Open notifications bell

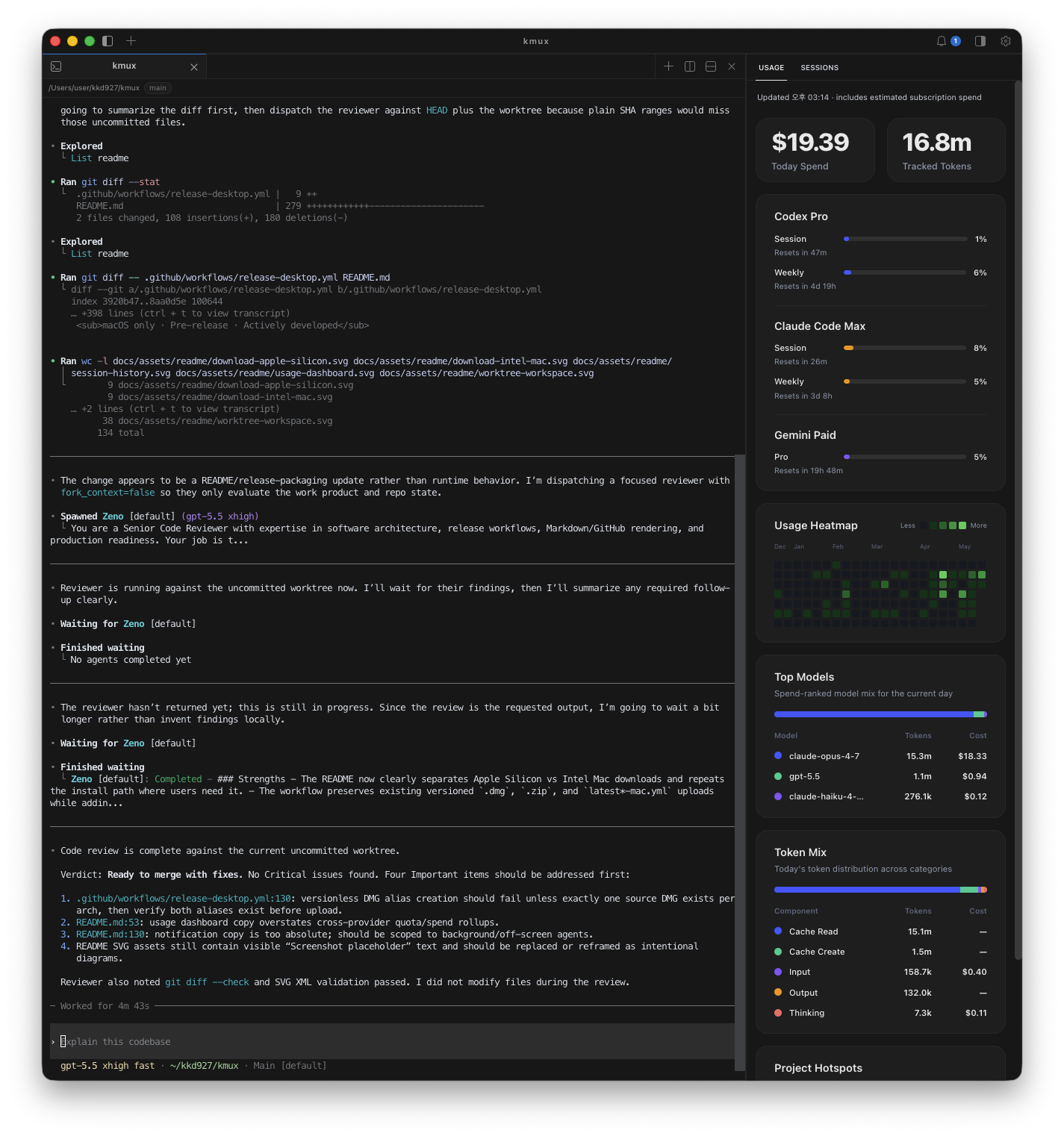click(x=942, y=41)
